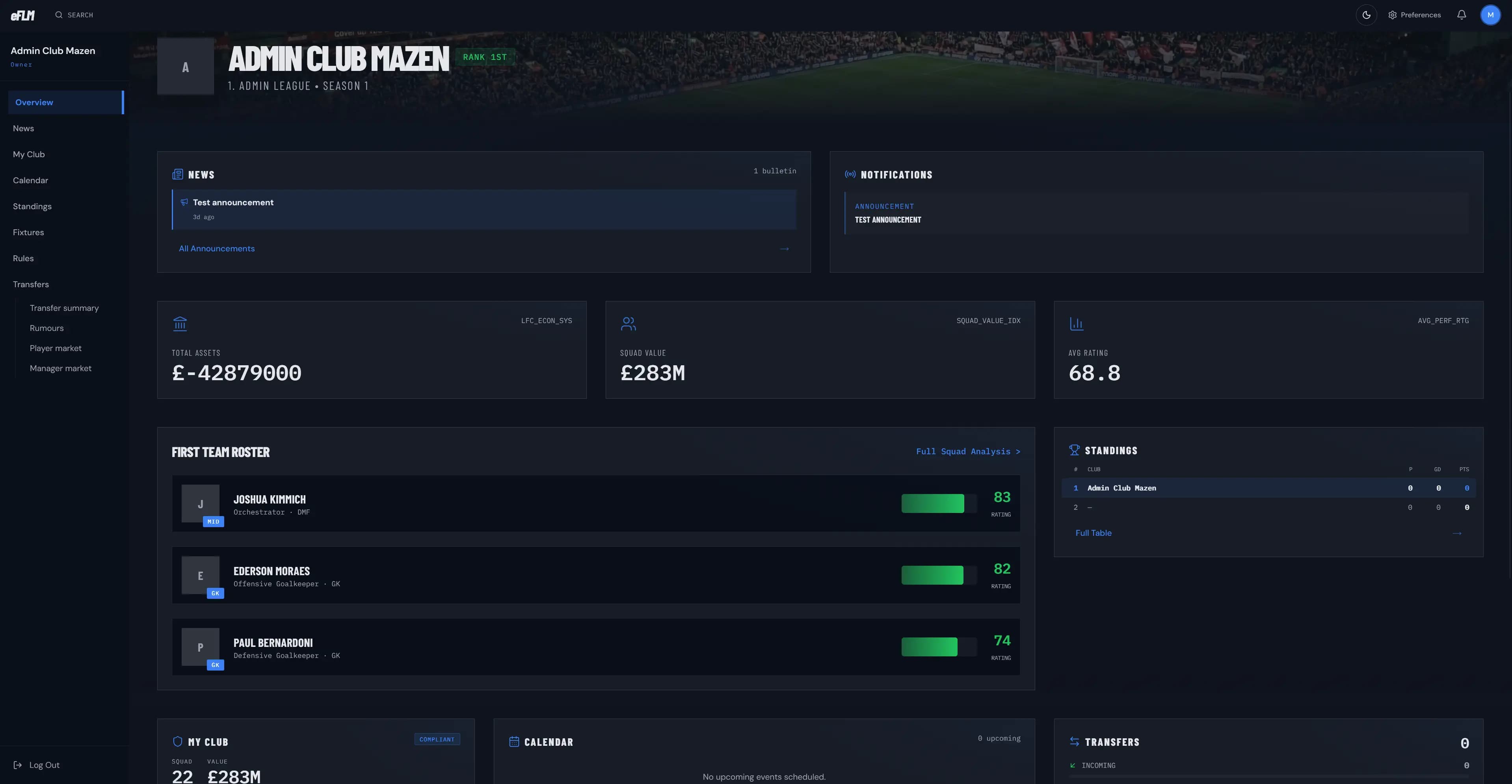
Task: Click the megaphone icon on Test announcement
Action: [184, 203]
